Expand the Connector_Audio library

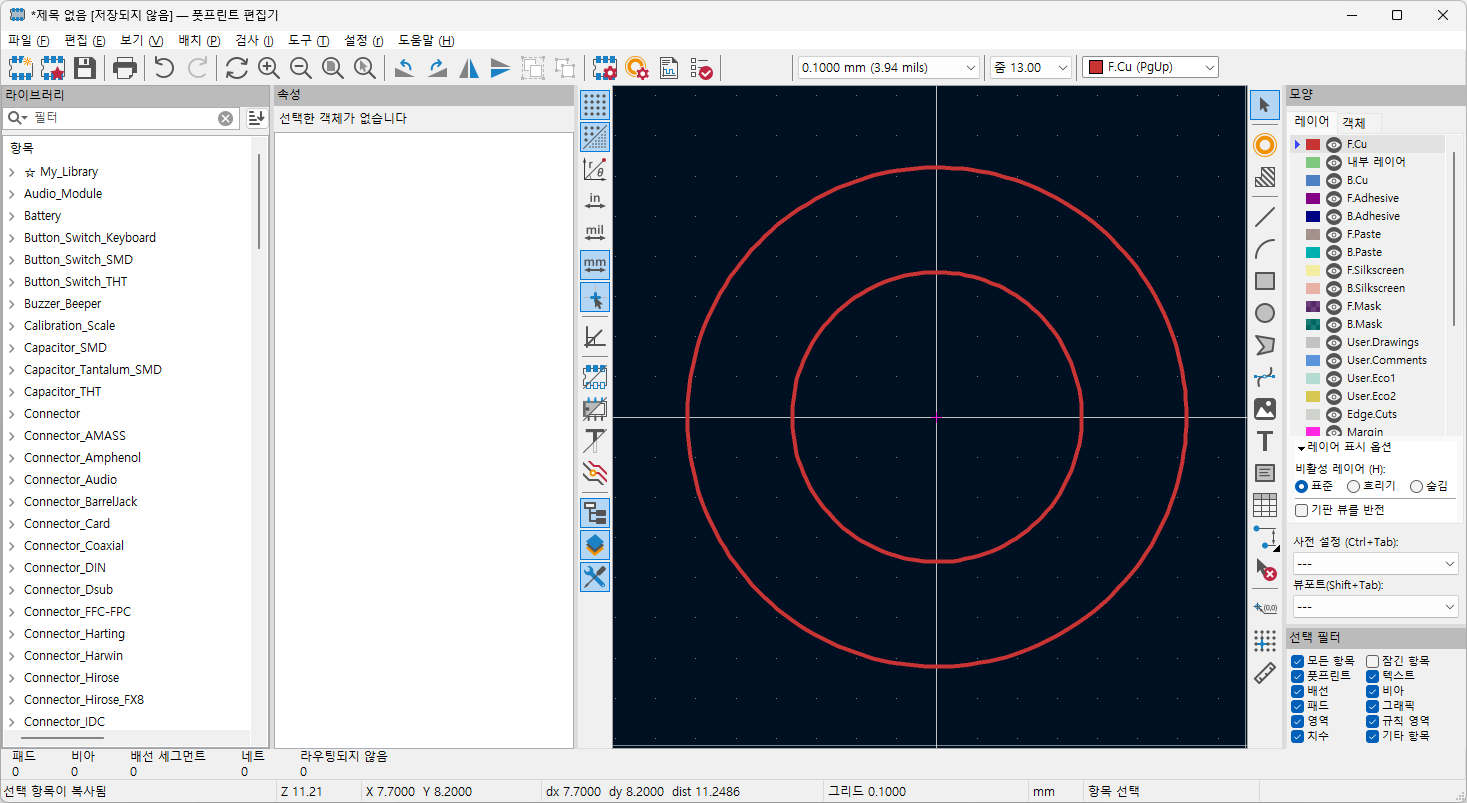(12, 480)
